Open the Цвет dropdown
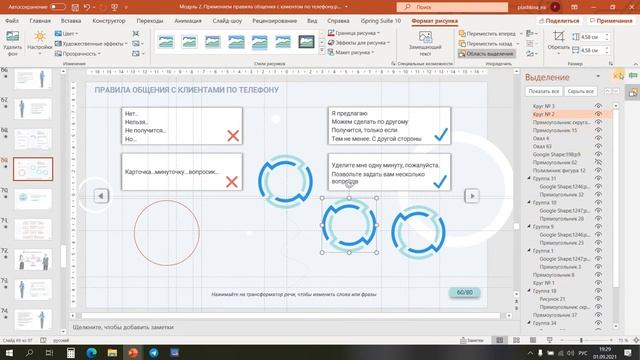This screenshot has width=640, height=360. pos(67,33)
